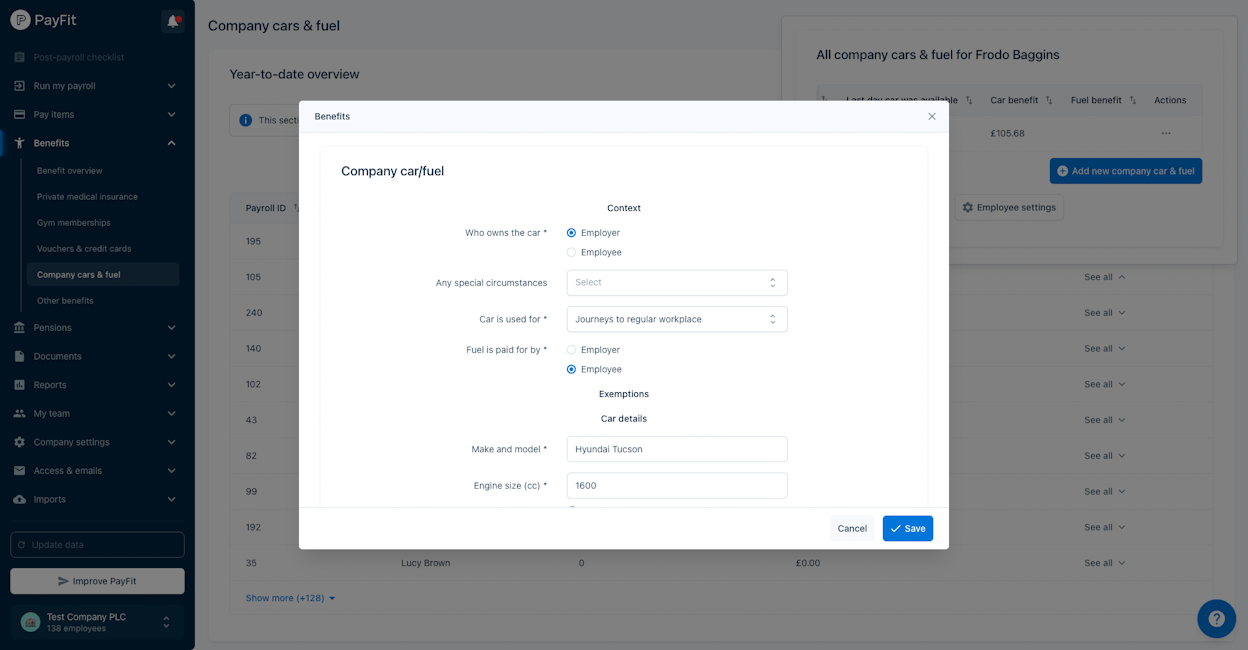Click the Improve PayFit button
The width and height of the screenshot is (1248, 650).
pyautogui.click(x=97, y=581)
